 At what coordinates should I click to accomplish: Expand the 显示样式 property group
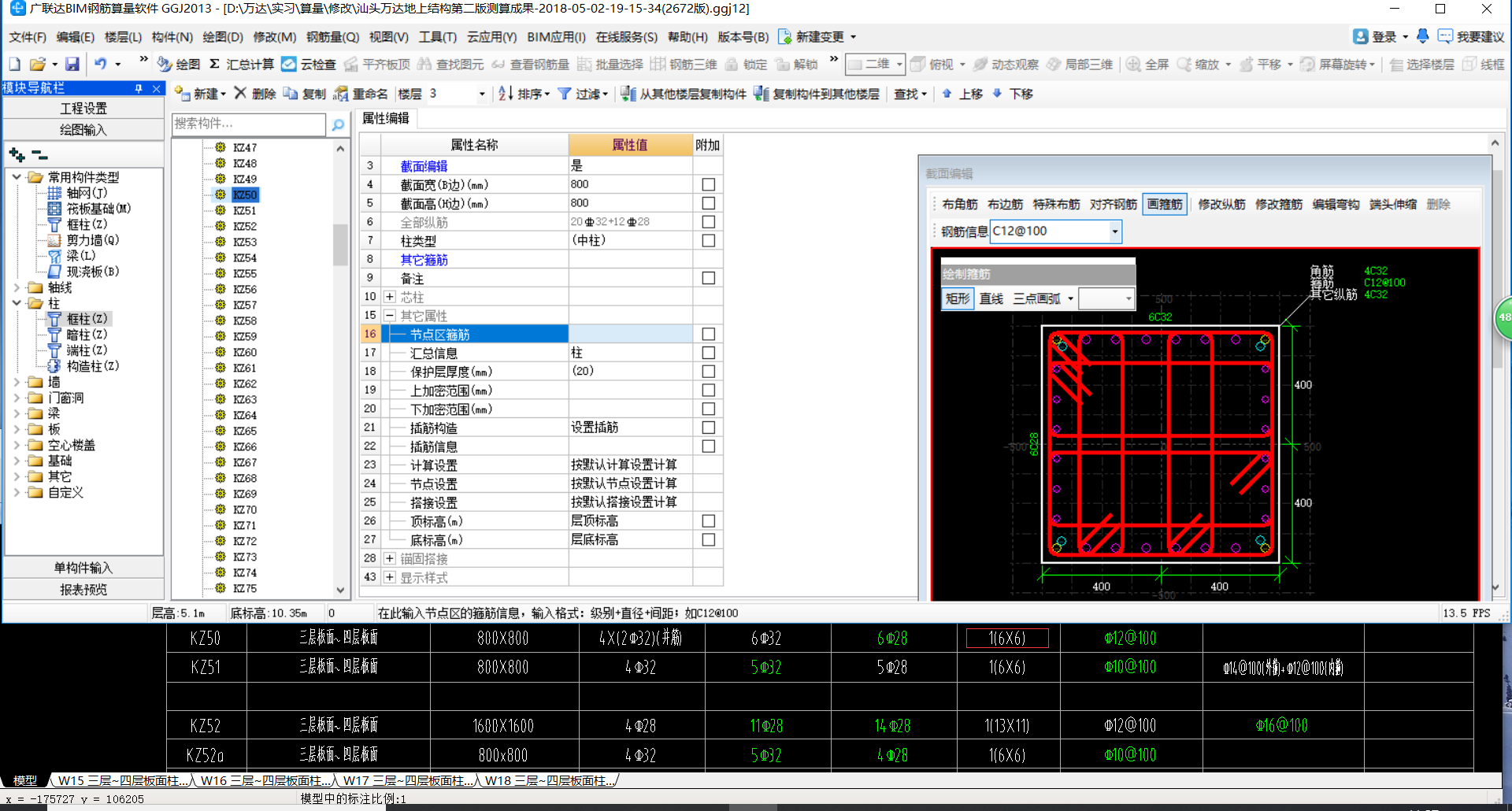click(389, 577)
